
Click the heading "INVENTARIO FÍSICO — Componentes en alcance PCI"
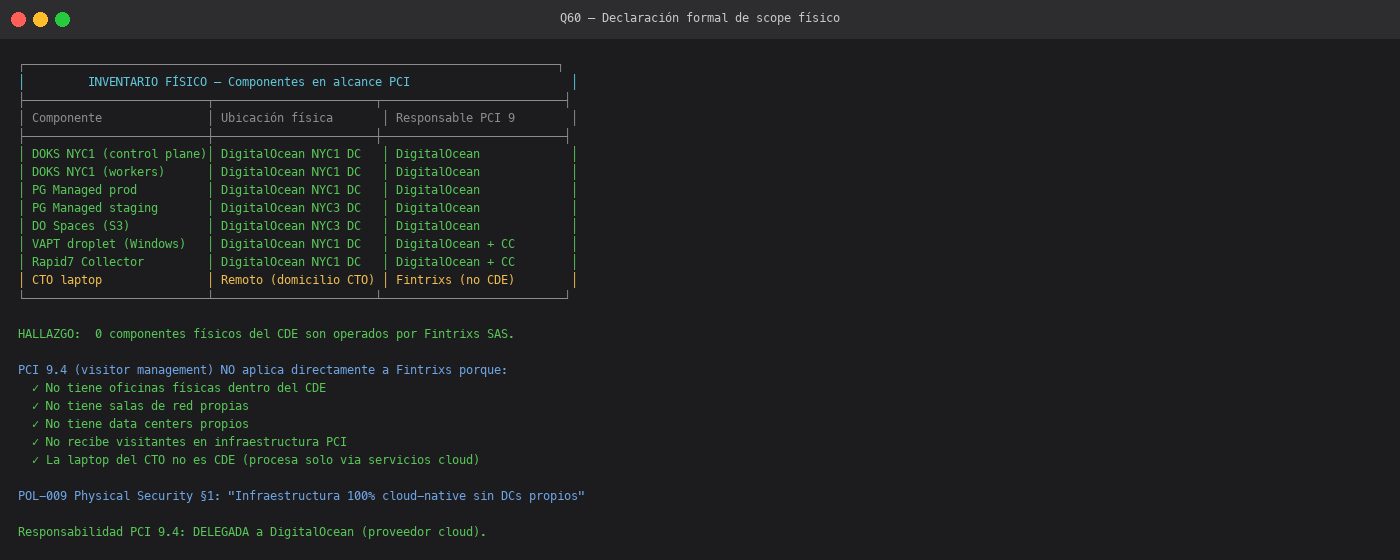(249, 82)
